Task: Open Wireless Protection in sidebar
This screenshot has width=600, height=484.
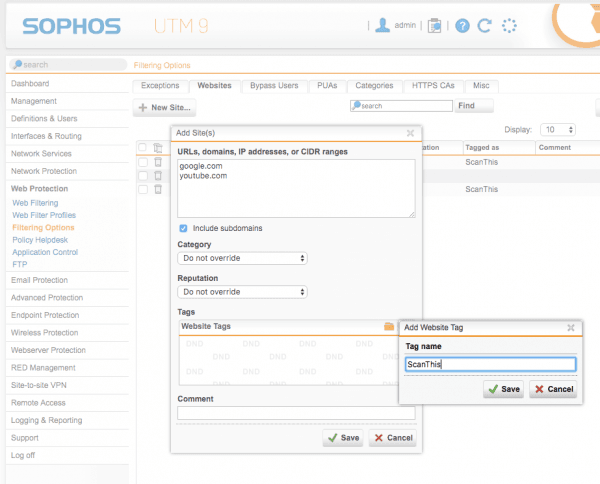Action: pyautogui.click(x=44, y=333)
